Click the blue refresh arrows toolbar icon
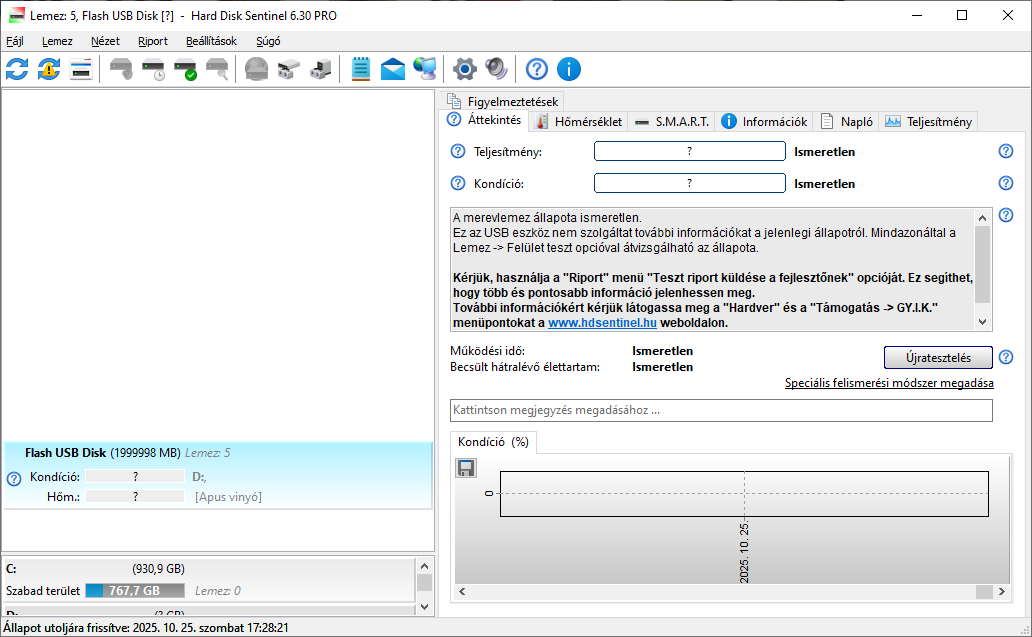 click(17, 69)
